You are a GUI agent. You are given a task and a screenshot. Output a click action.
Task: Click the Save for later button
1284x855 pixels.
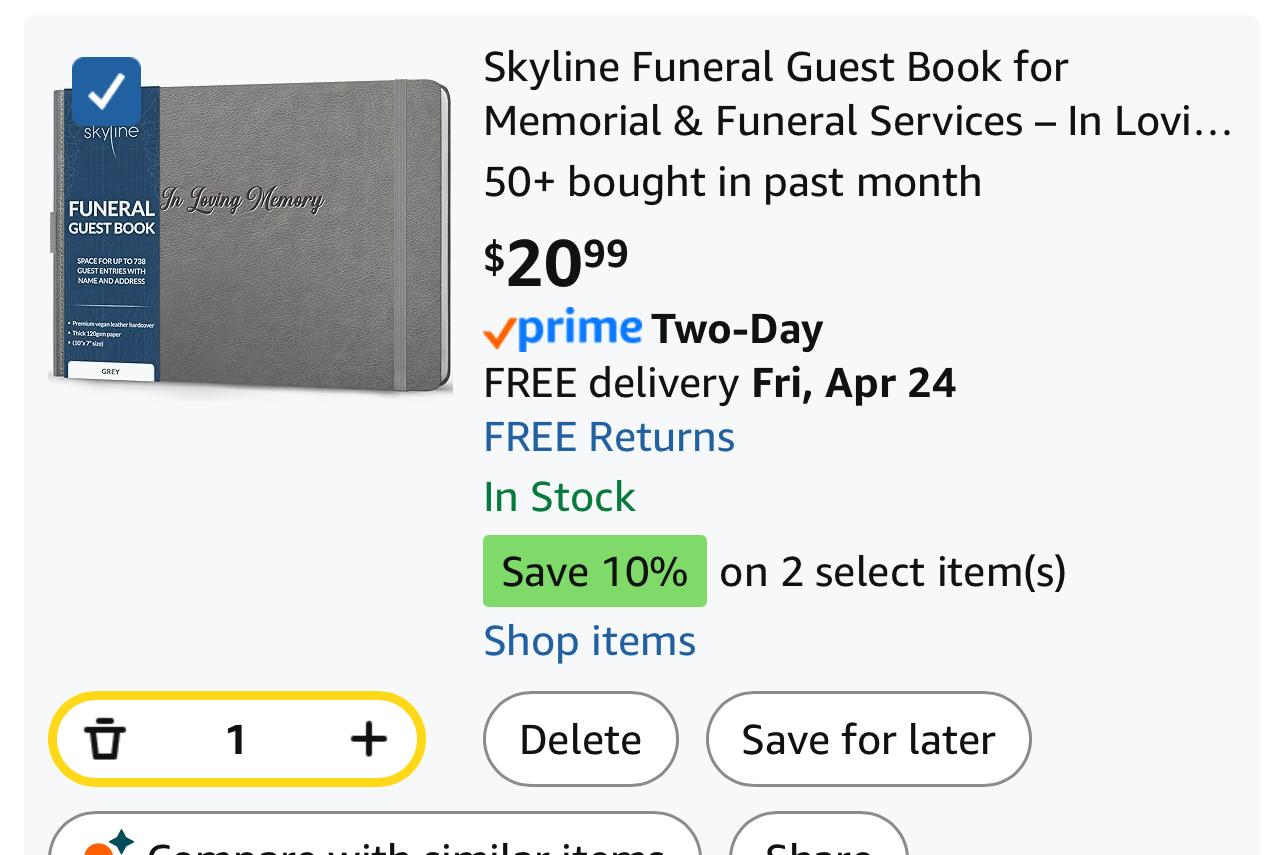[868, 739]
